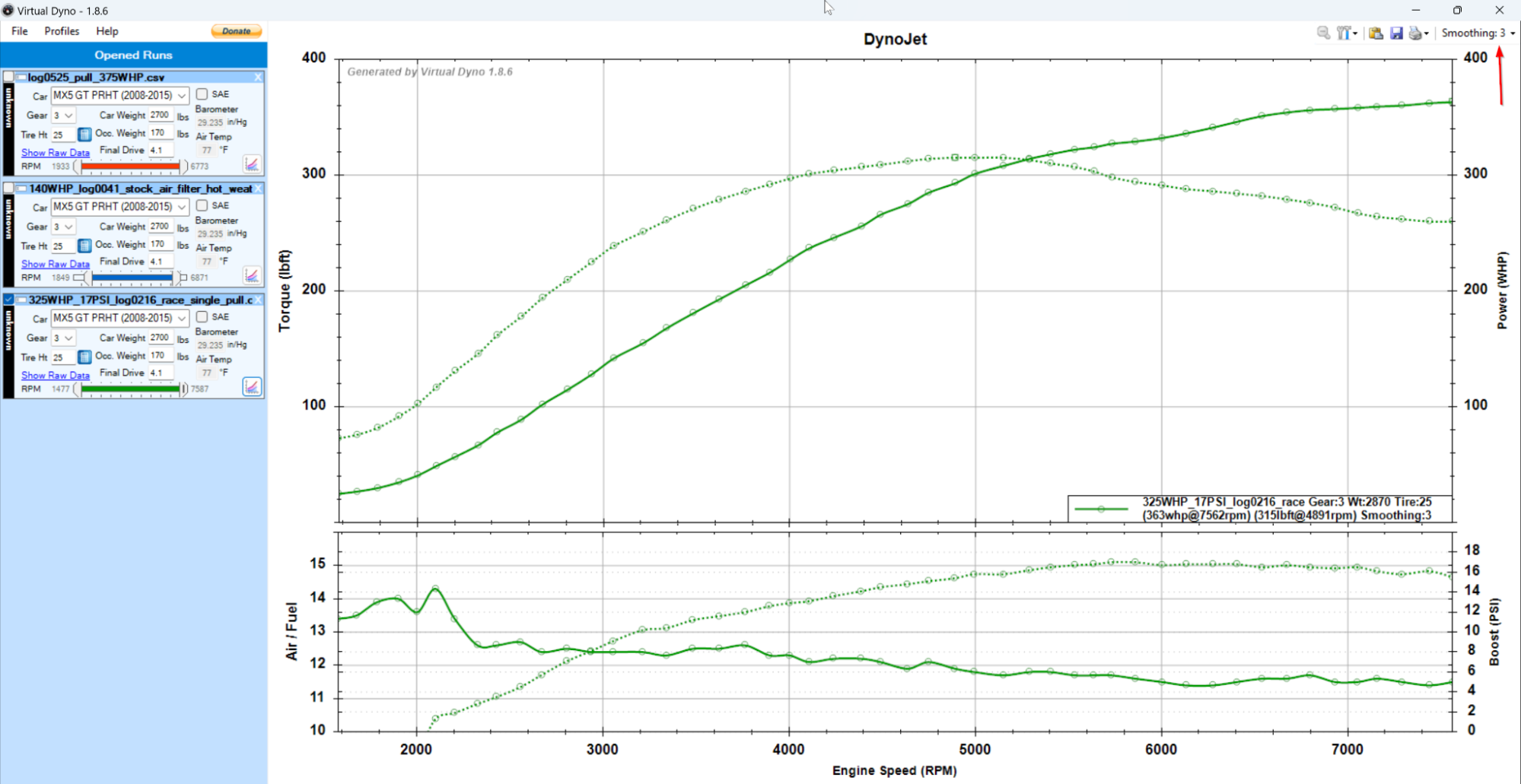Click the printer icon in the toolbar
This screenshot has width=1521, height=784.
(x=1417, y=33)
